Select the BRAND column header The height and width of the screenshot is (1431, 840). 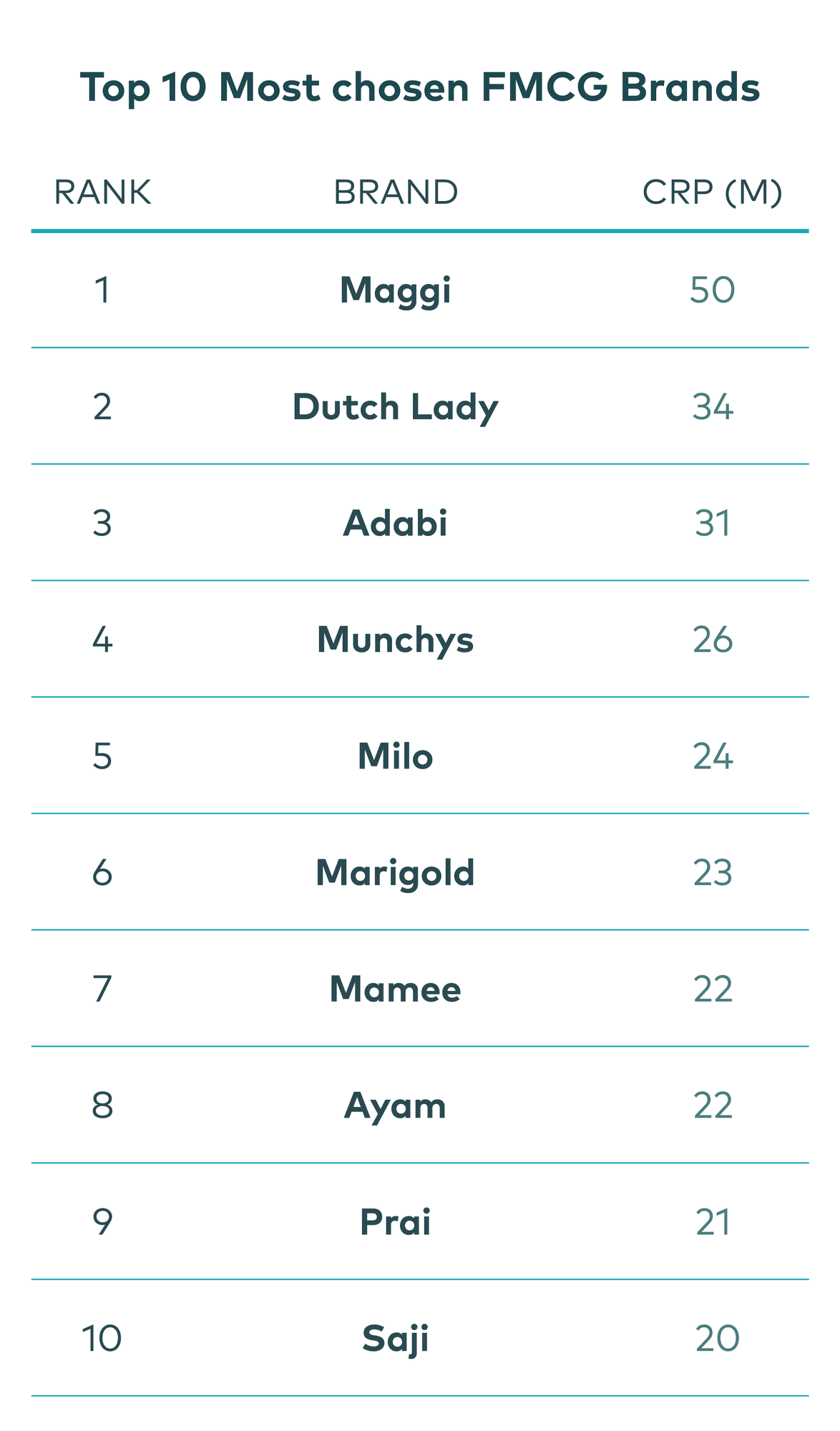tap(396, 192)
